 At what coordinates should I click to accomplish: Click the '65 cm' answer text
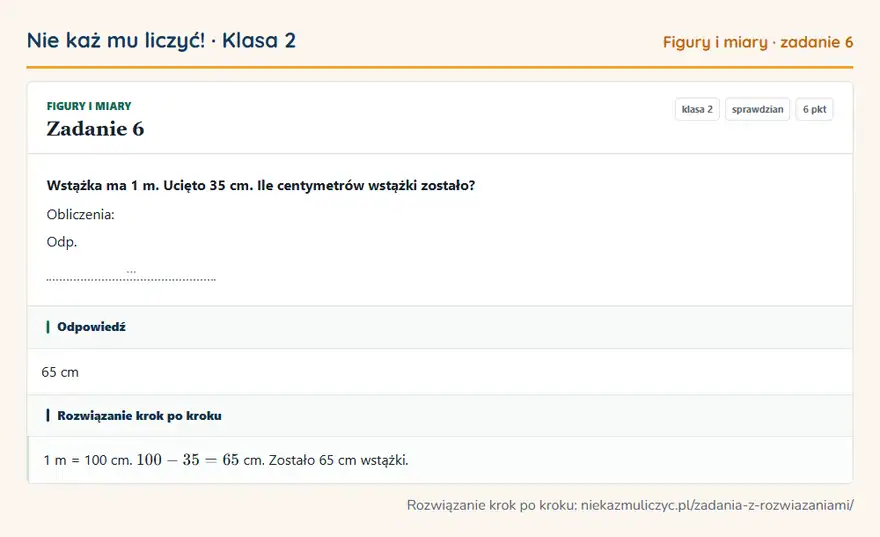[60, 372]
